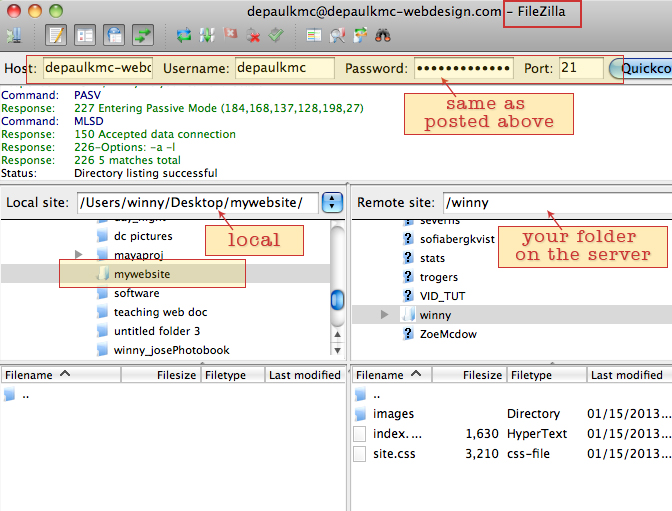Image resolution: width=672 pixels, height=511 pixels.
Task: Select the remote images directory
Action: pyautogui.click(x=512, y=414)
